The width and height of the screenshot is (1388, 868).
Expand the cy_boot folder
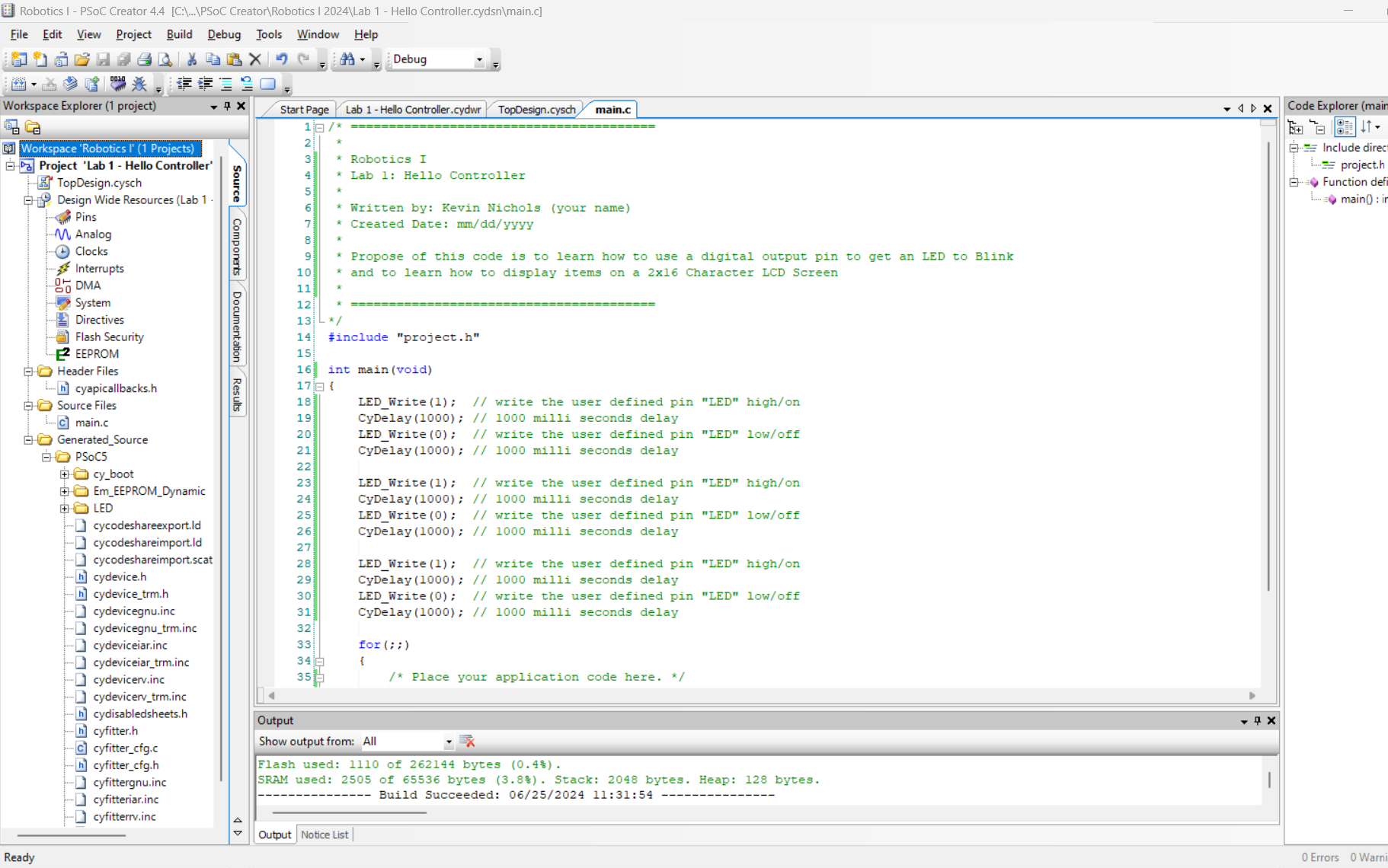[x=65, y=474]
